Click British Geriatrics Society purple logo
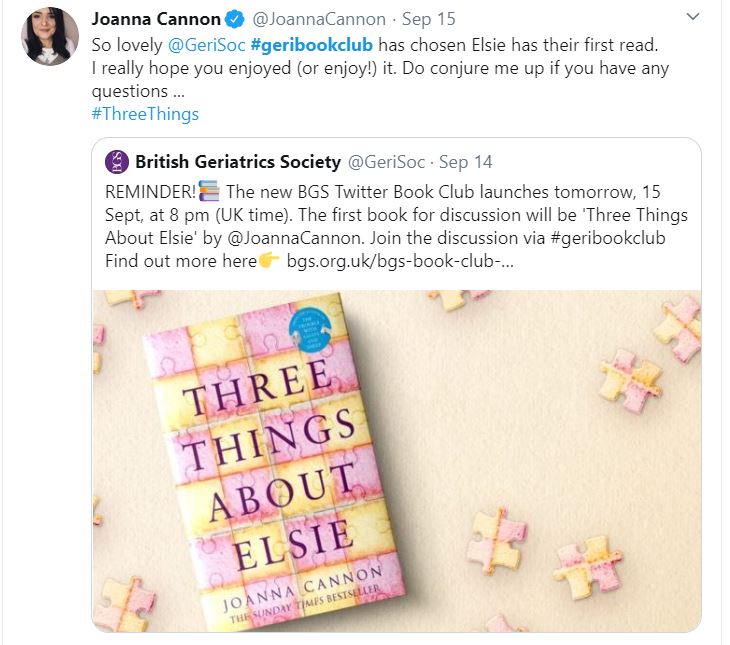This screenshot has height=645, width=730. click(x=118, y=162)
